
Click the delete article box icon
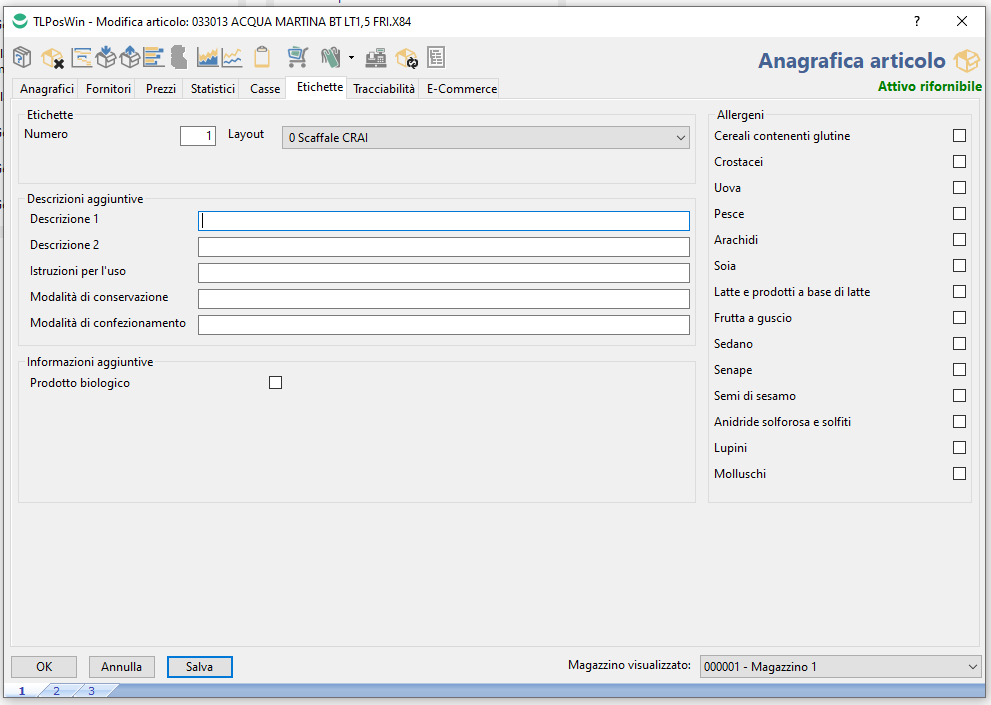pos(52,58)
